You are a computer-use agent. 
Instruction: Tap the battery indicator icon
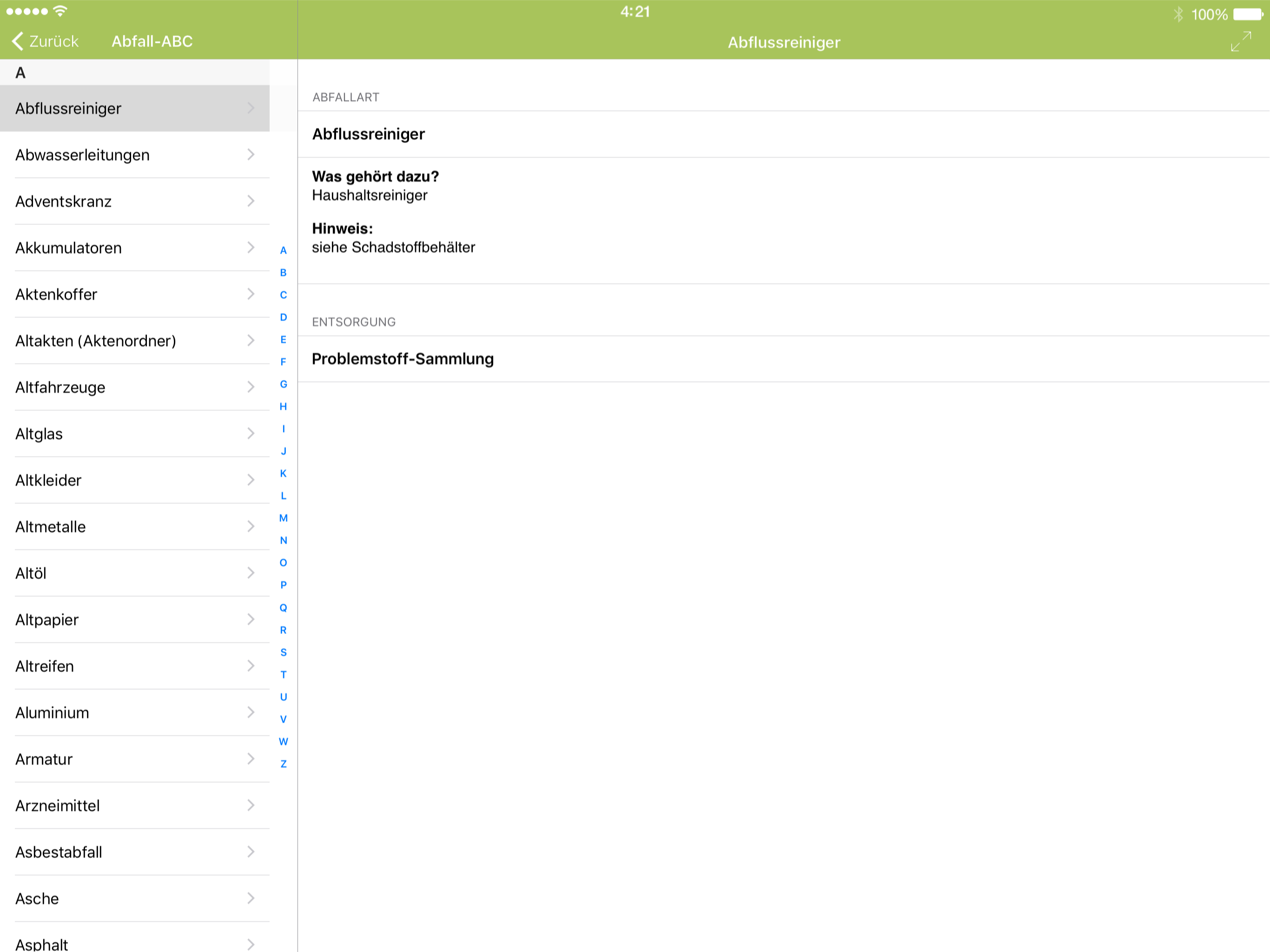[x=1248, y=14]
